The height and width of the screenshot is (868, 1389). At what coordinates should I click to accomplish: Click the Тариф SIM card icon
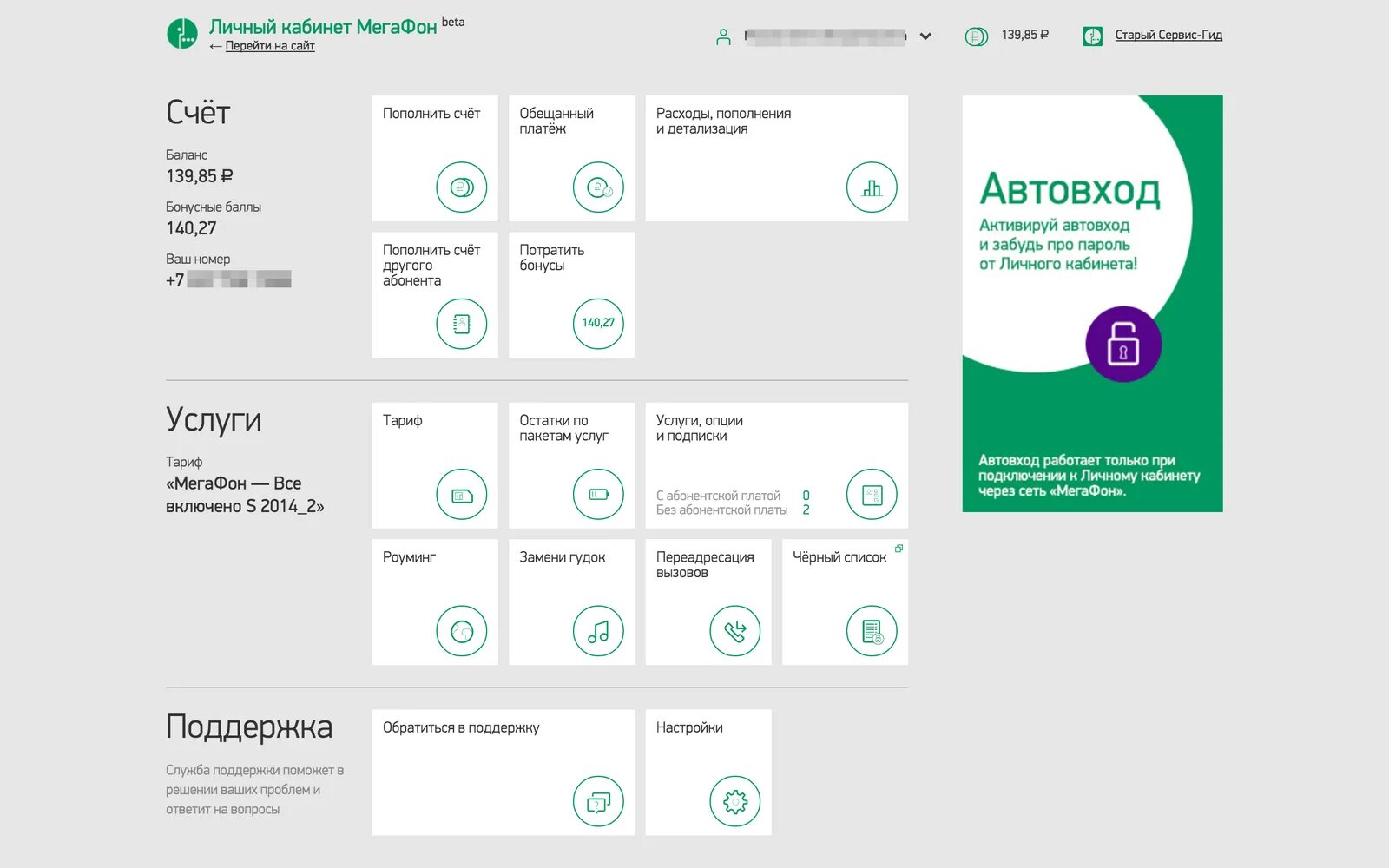point(462,495)
